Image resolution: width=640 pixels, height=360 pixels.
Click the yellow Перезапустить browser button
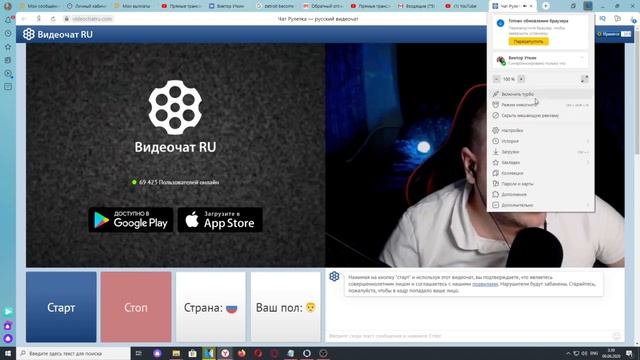coord(528,42)
